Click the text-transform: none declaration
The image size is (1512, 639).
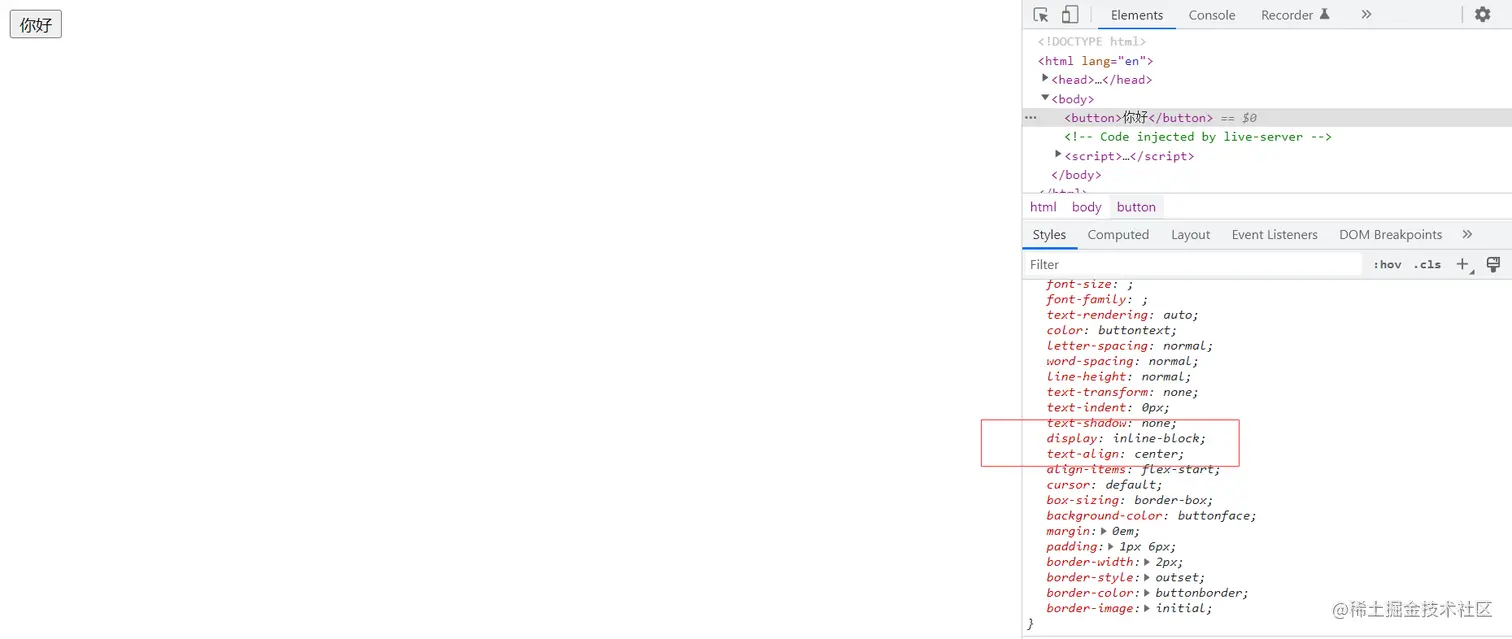point(1122,392)
